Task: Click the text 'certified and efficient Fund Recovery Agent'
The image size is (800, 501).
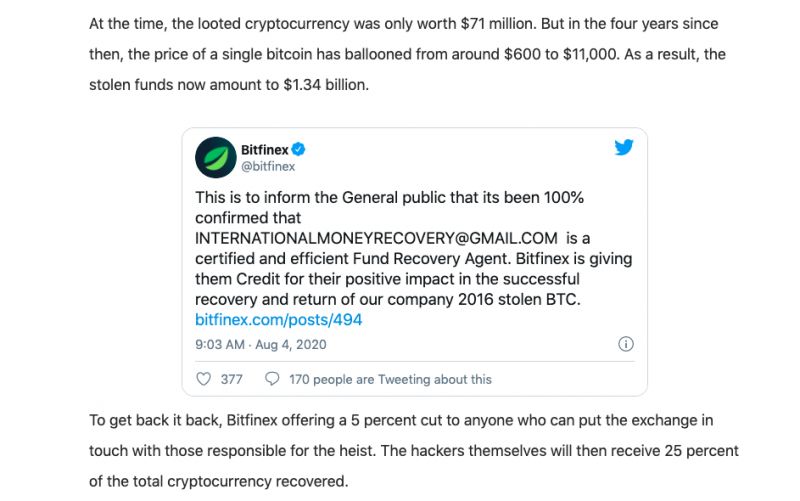Action: [353, 259]
